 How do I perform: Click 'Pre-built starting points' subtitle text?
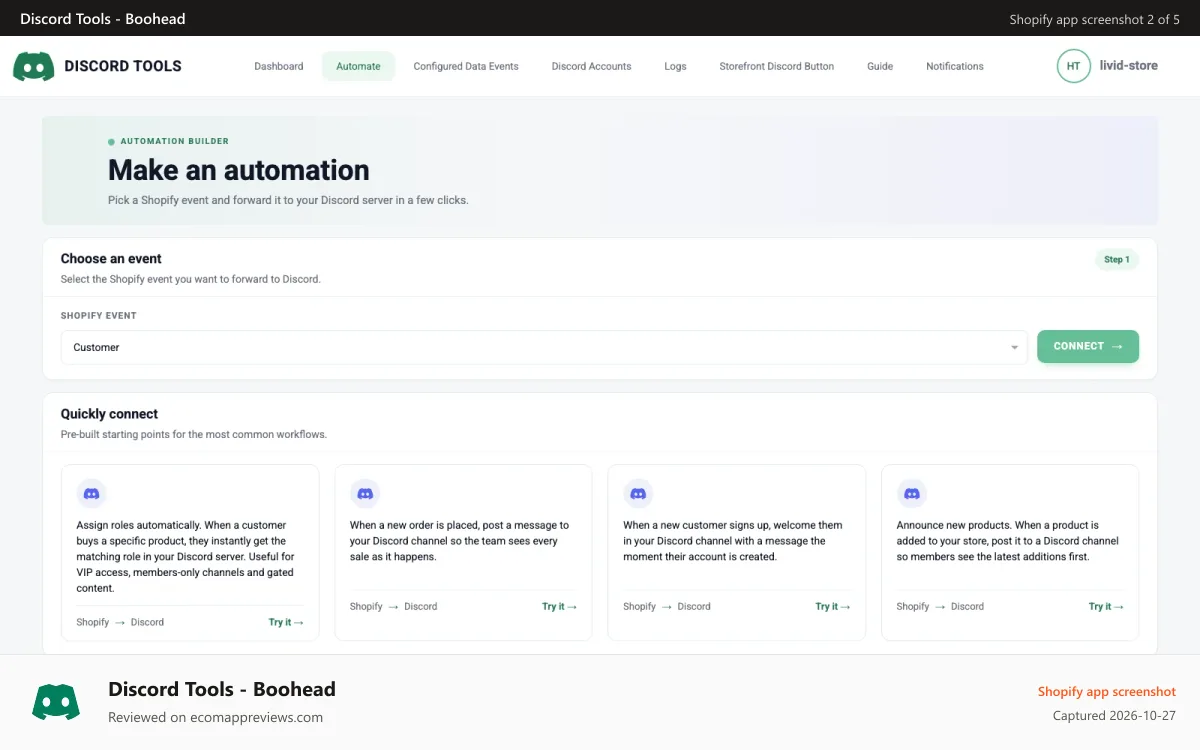pyautogui.click(x=194, y=435)
